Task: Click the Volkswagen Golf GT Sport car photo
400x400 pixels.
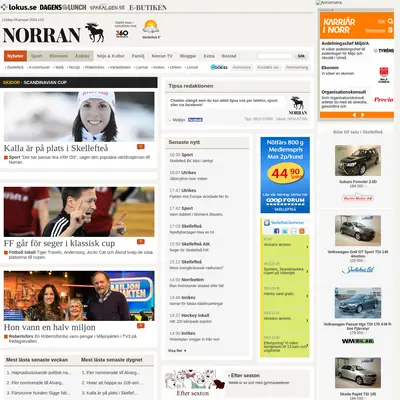Action: pos(358,231)
